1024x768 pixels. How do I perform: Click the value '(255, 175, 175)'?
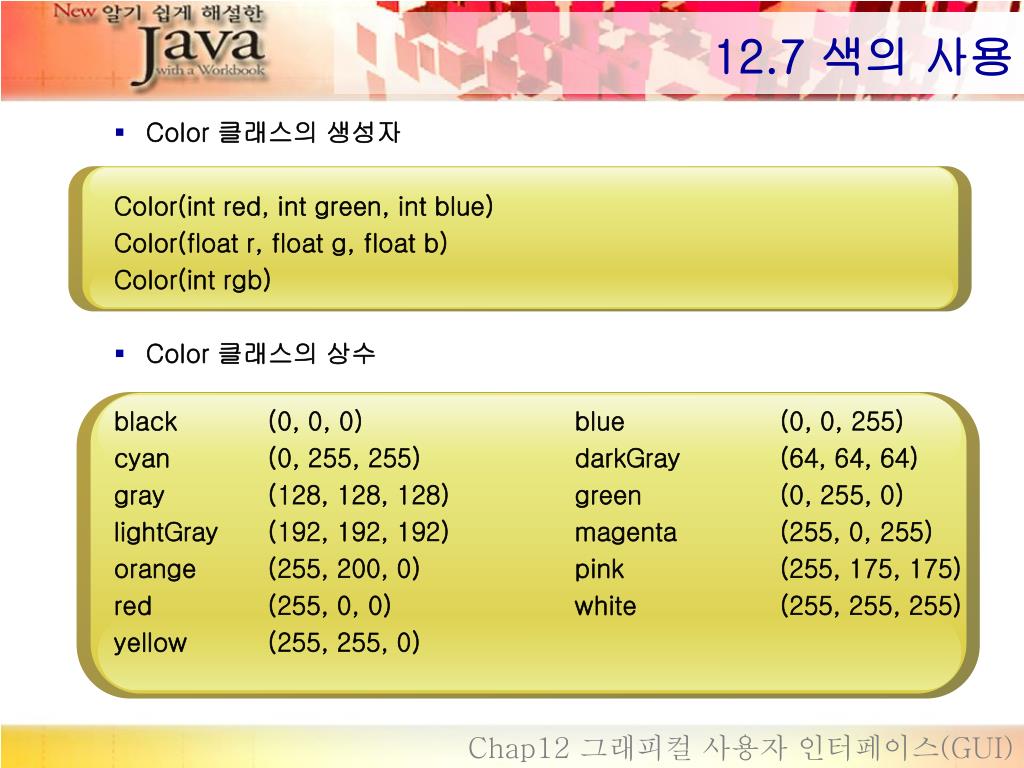click(871, 569)
